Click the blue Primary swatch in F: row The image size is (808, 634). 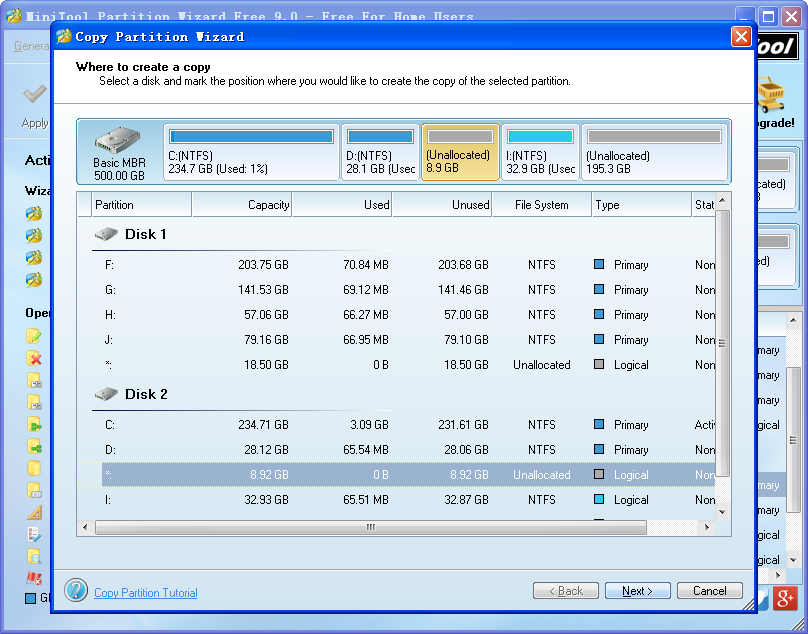599,264
